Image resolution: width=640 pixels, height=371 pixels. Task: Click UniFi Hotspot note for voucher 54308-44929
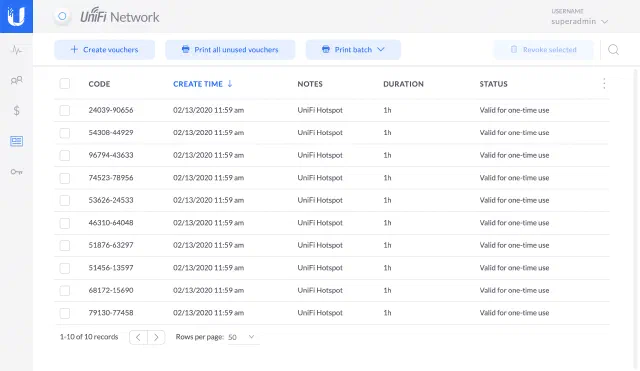(320, 133)
